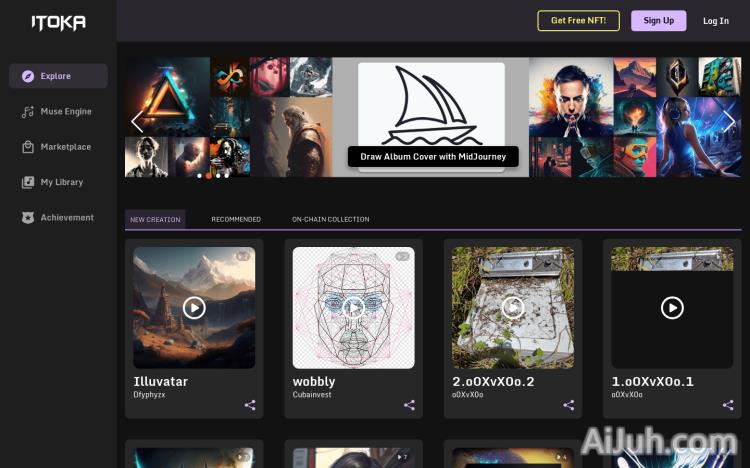The image size is (750, 468).
Task: Open the Draw Album Cover with MidJourney banner
Action: coord(433,156)
